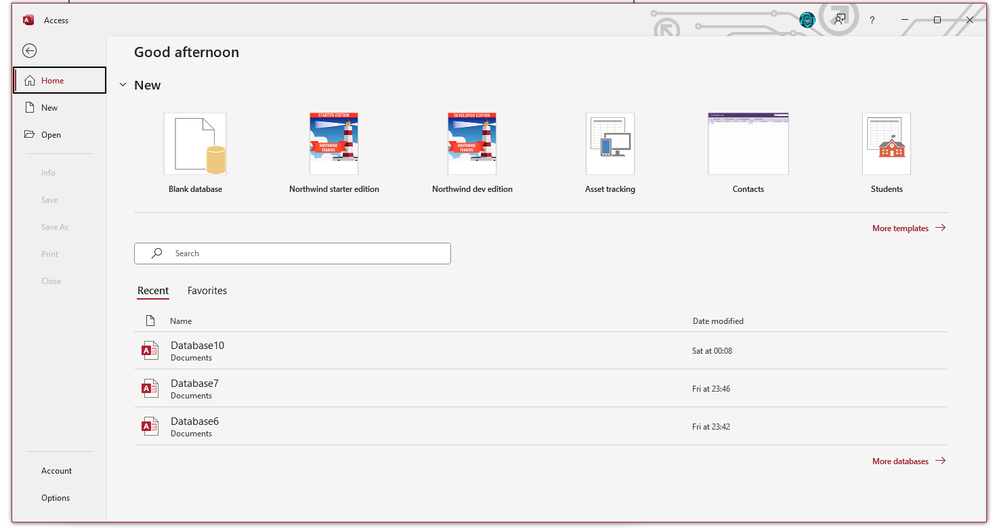Click the back arrow icon
Viewport: 999px width, 528px height.
(29, 51)
